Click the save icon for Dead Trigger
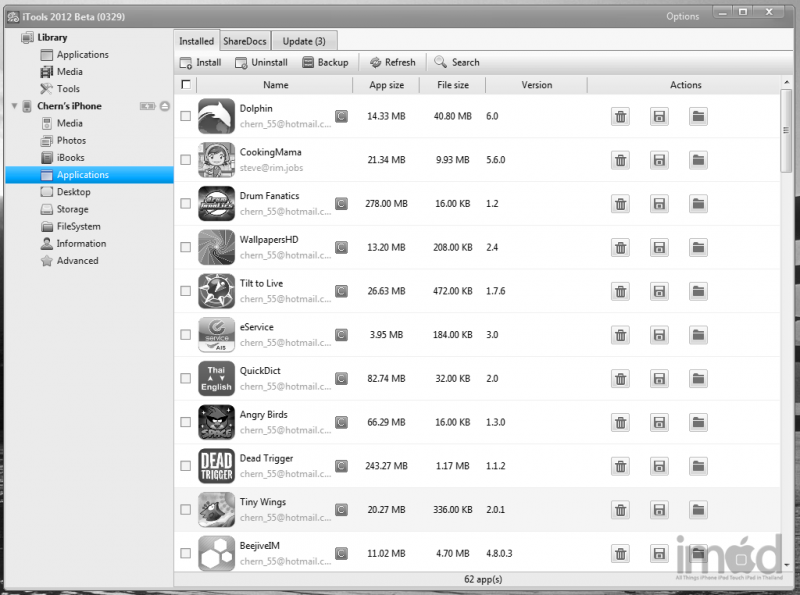The image size is (800, 595). (x=659, y=466)
